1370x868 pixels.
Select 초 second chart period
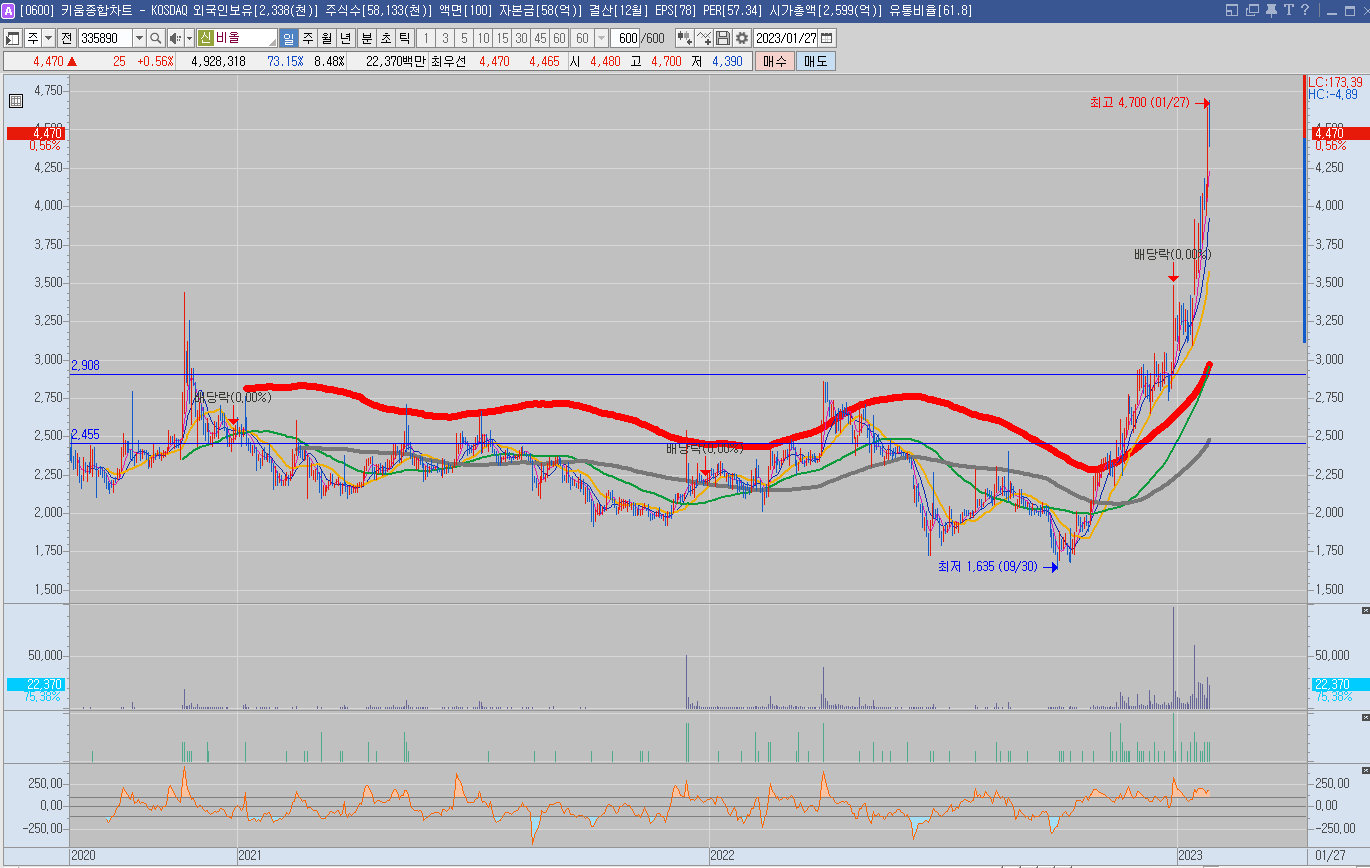click(x=385, y=38)
